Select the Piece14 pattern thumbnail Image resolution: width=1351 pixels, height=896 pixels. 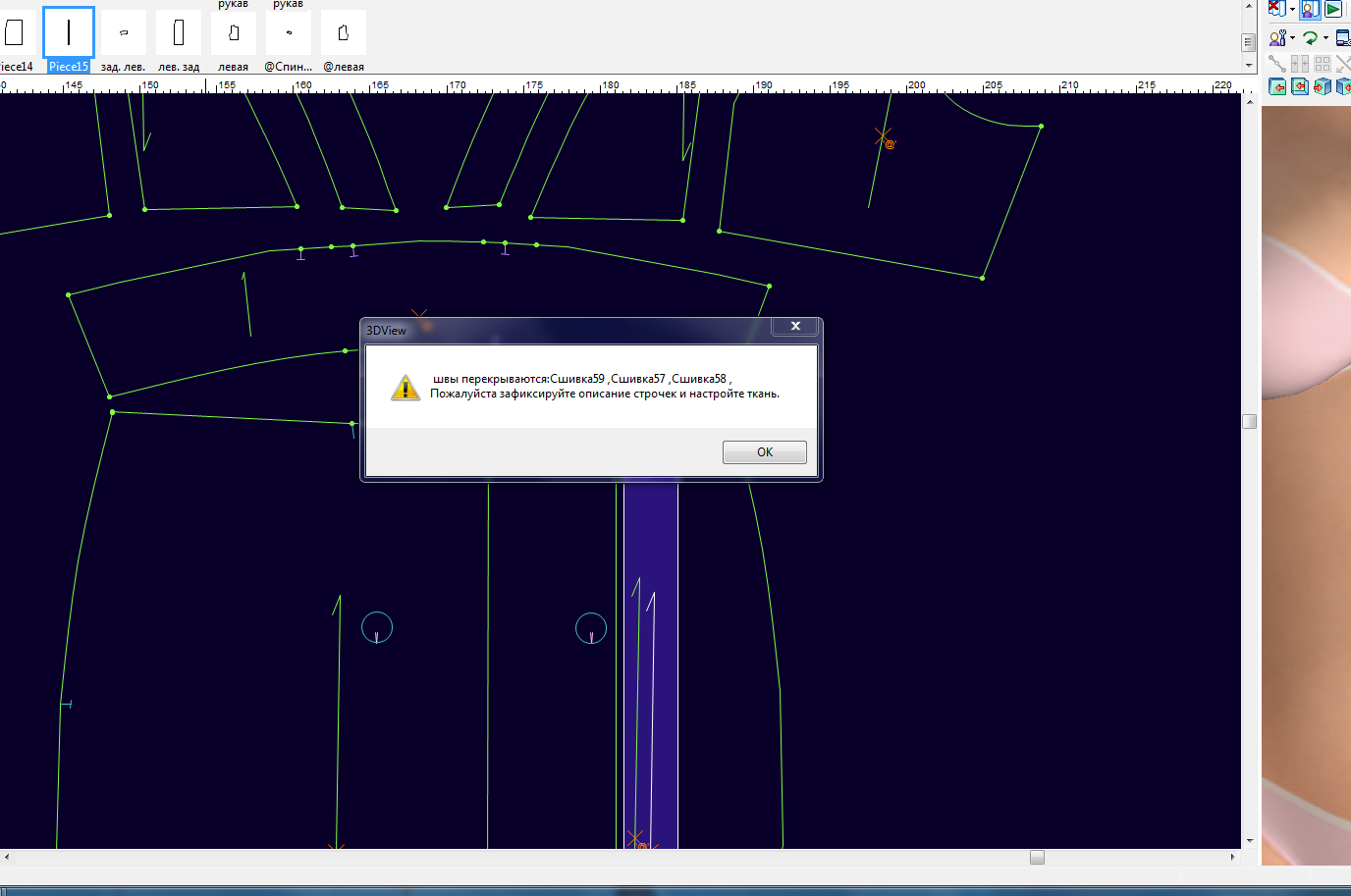coord(15,34)
